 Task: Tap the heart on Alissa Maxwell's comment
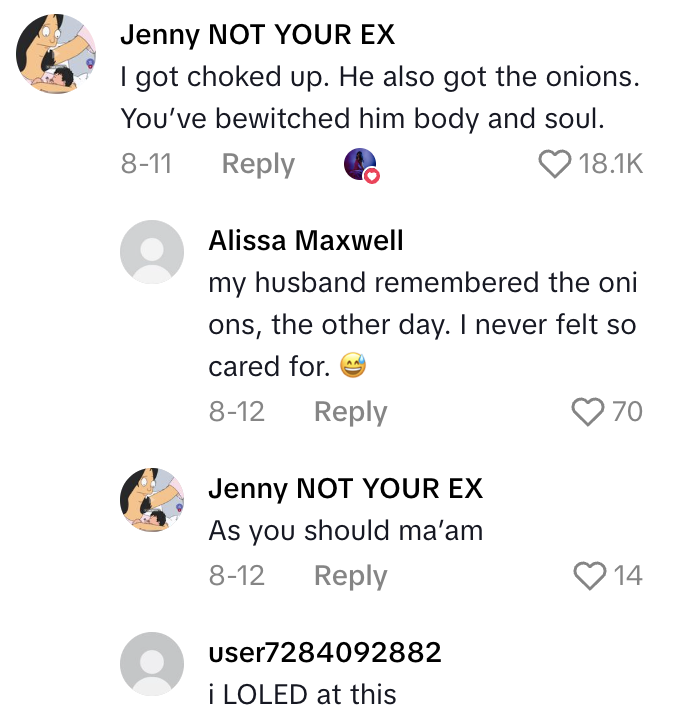[587, 411]
